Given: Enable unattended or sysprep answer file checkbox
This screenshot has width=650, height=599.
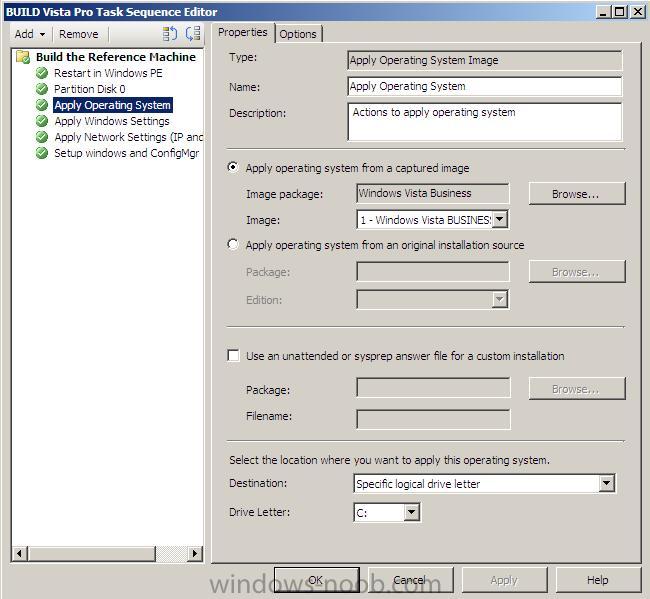Looking at the screenshot, I should (x=233, y=356).
